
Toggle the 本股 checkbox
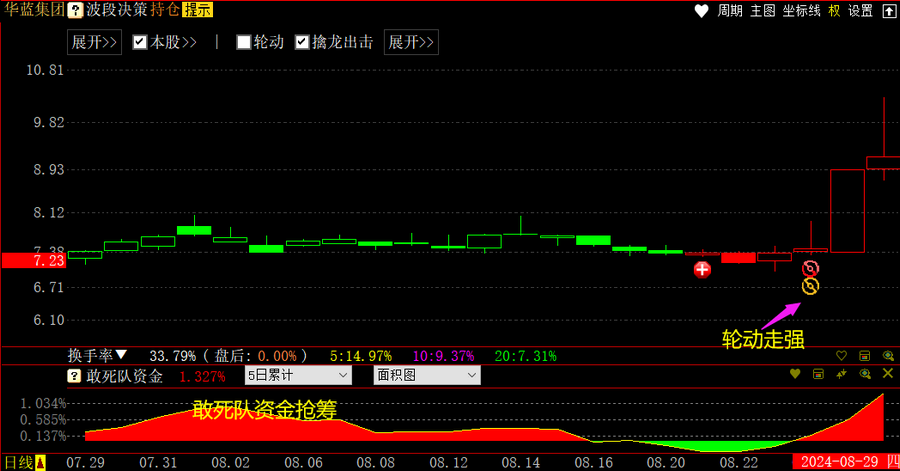point(140,42)
